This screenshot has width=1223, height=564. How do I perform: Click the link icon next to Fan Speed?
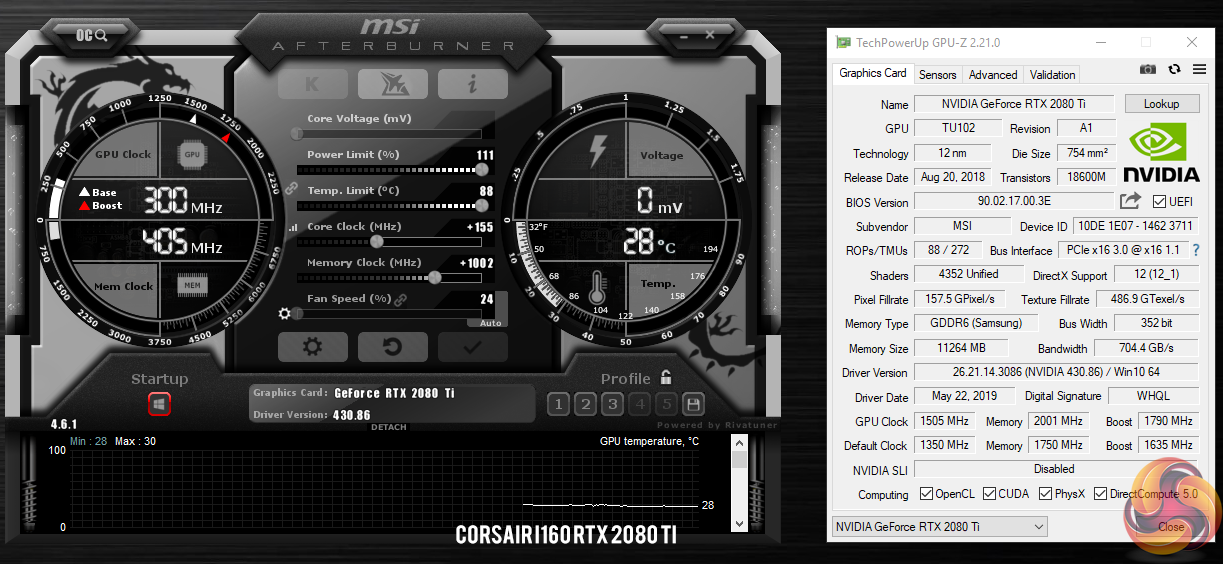click(401, 299)
